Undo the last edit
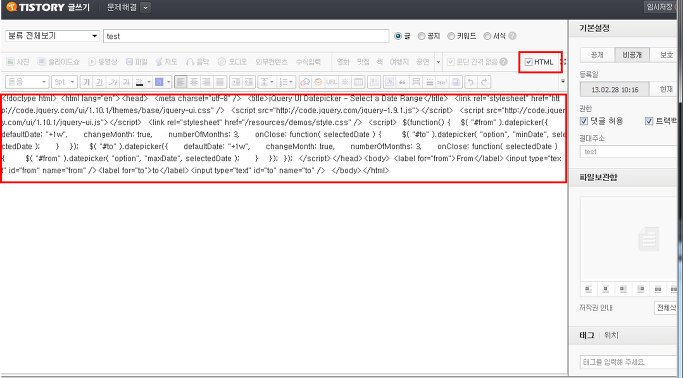Viewport: 683px width, 378px height. click(470, 82)
